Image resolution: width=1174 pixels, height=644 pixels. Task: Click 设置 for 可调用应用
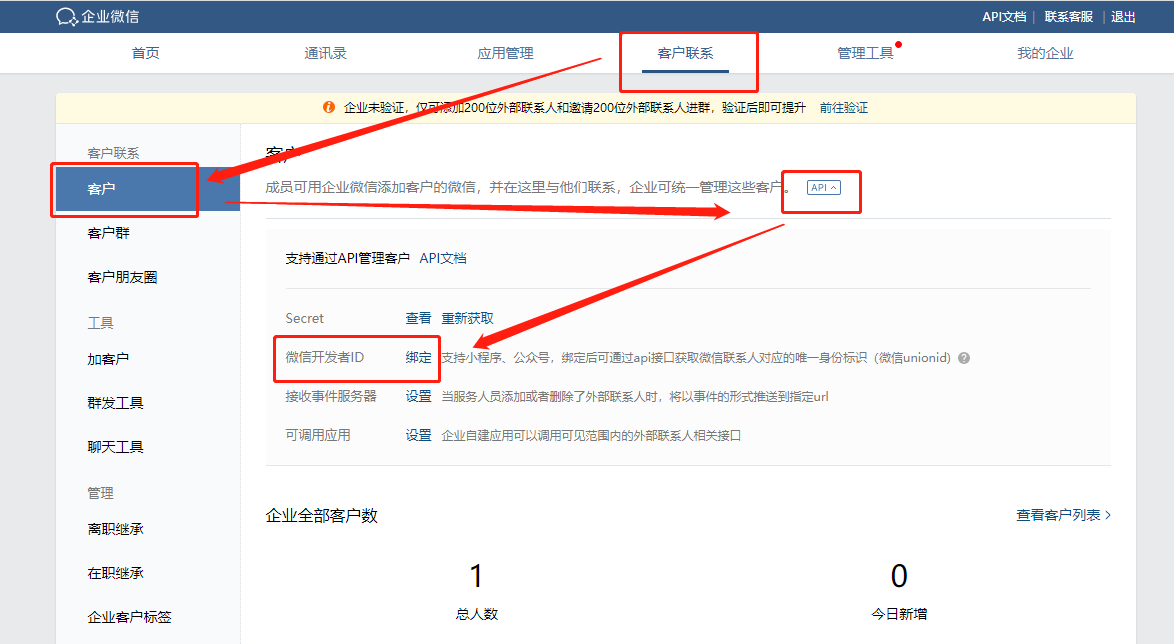[x=419, y=435]
